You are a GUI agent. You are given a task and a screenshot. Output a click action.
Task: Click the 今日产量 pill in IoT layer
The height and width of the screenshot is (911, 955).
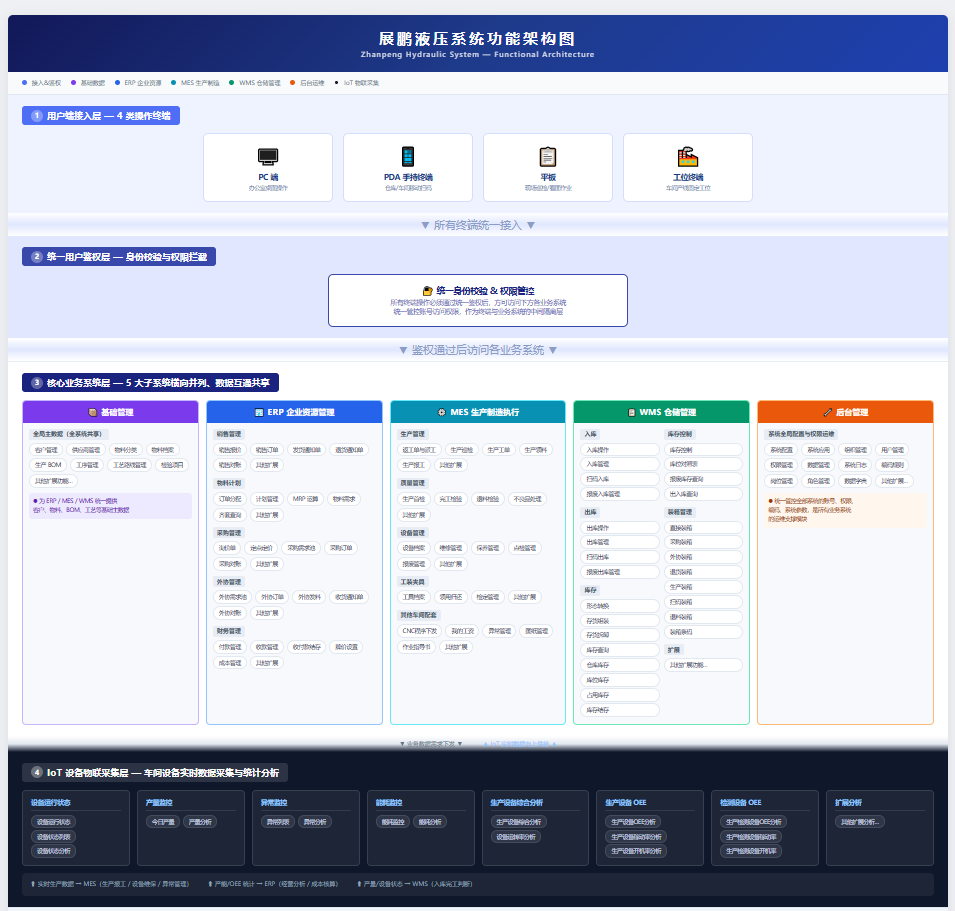point(163,822)
